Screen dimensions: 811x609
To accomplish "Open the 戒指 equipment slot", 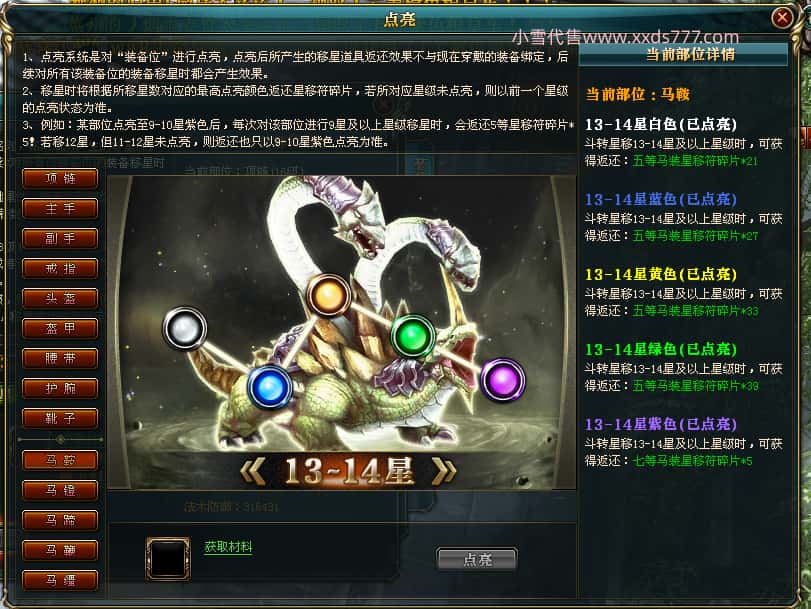I will (x=60, y=269).
